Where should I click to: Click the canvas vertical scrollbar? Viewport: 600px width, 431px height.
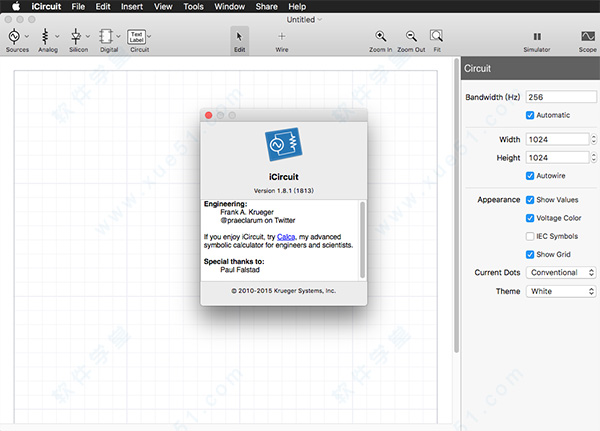tap(456, 206)
